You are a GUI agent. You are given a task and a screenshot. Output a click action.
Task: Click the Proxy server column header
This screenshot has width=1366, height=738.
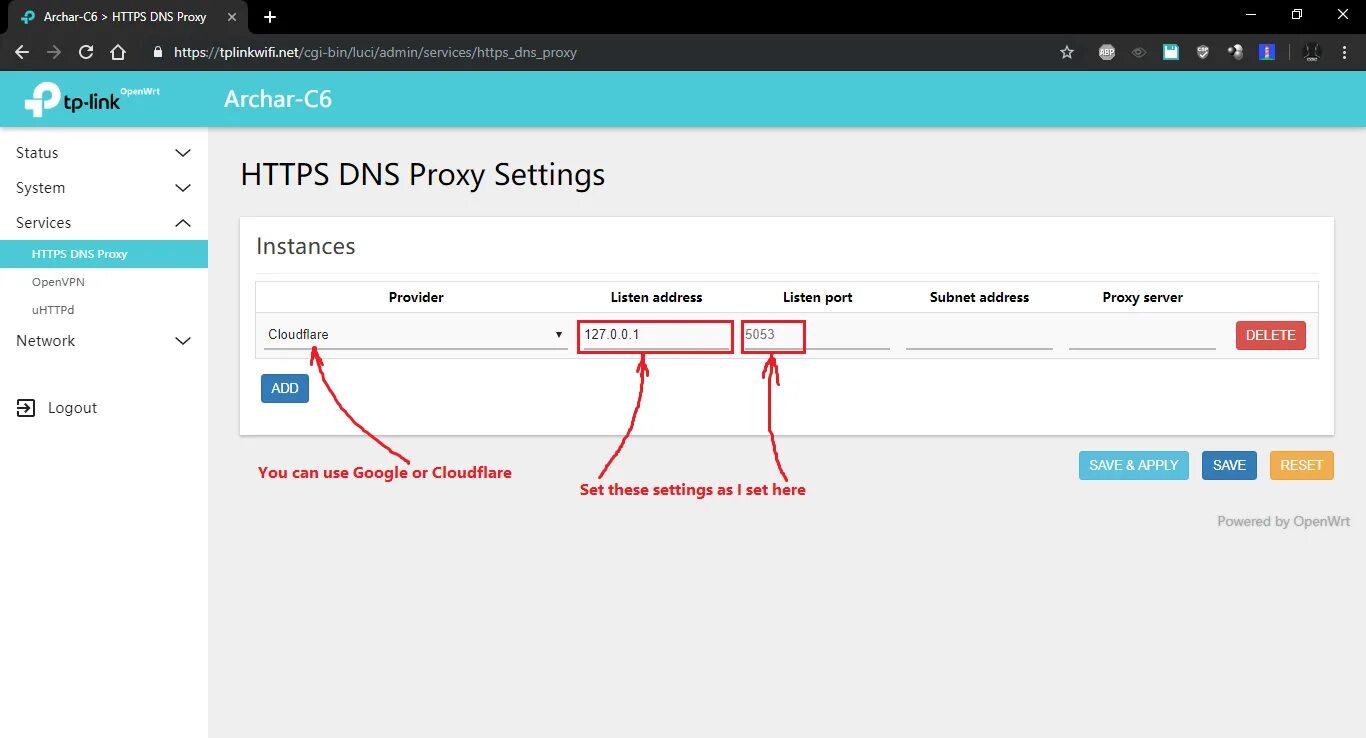coord(1142,297)
